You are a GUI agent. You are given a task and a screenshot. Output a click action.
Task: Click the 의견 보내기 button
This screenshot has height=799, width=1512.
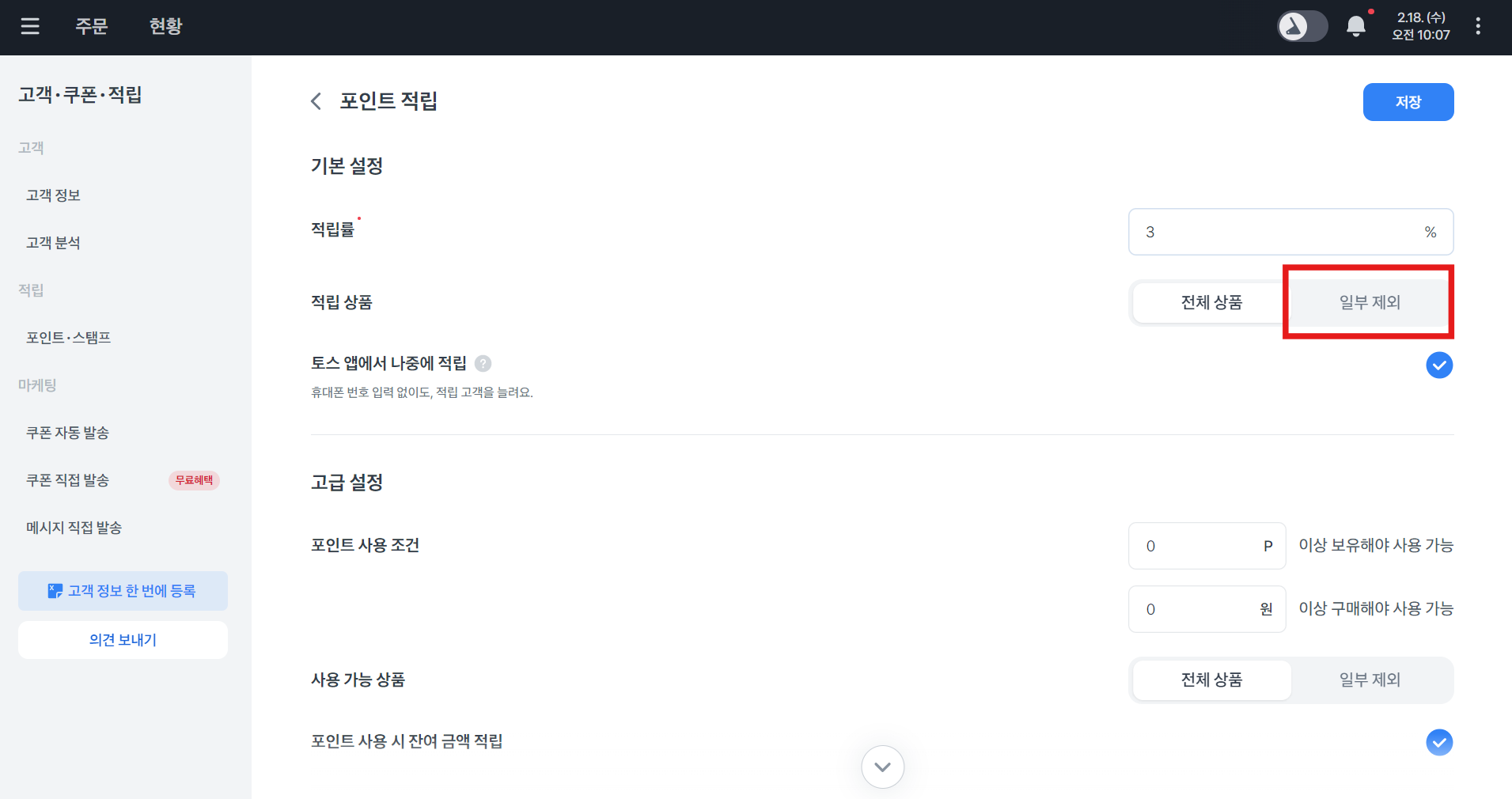coord(123,640)
